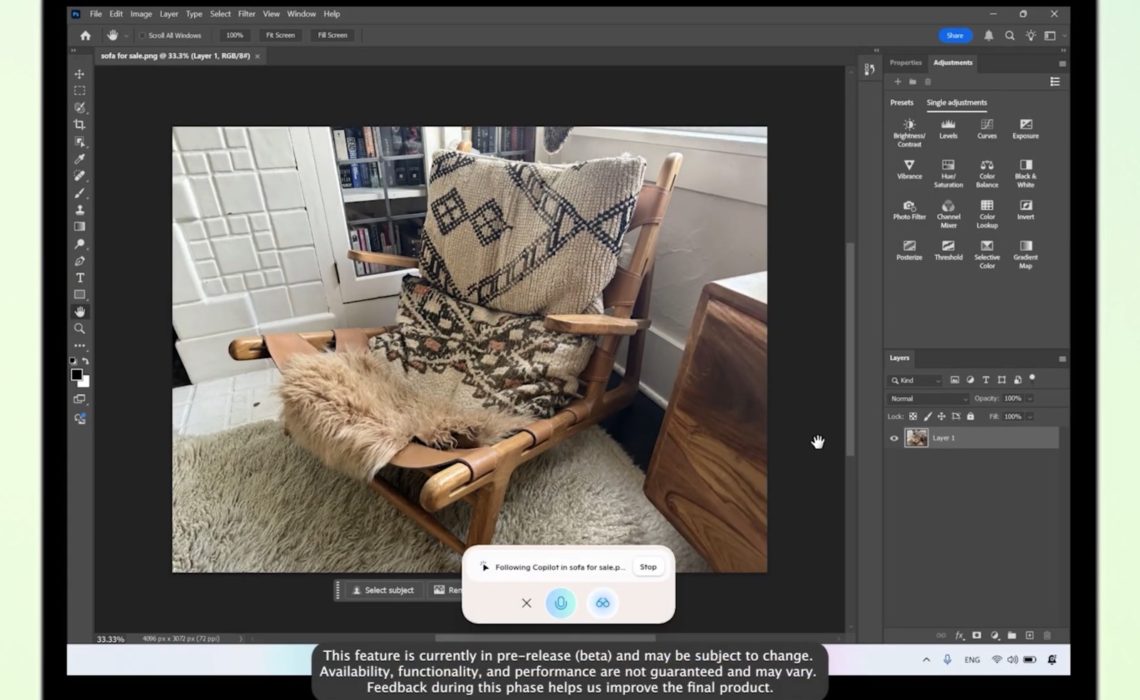The height and width of the screenshot is (700, 1140).
Task: Enable lock transparent pixels on Layer 1
Action: point(913,417)
